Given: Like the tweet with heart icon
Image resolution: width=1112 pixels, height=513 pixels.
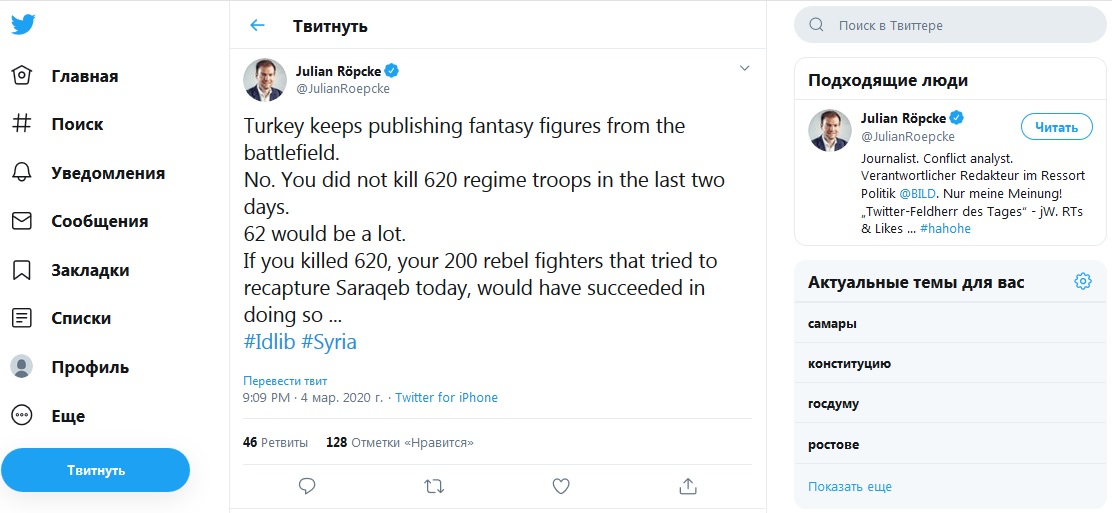Looking at the screenshot, I should (561, 485).
